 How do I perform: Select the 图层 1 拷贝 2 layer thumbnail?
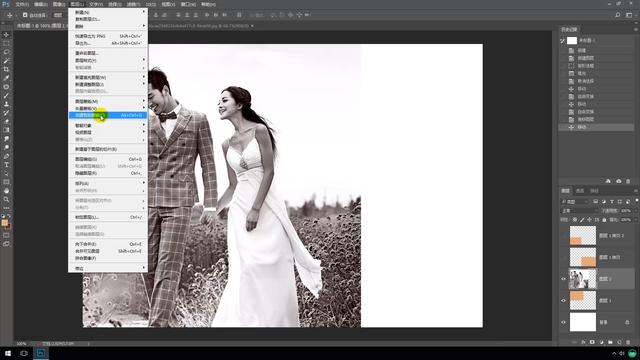click(582, 236)
